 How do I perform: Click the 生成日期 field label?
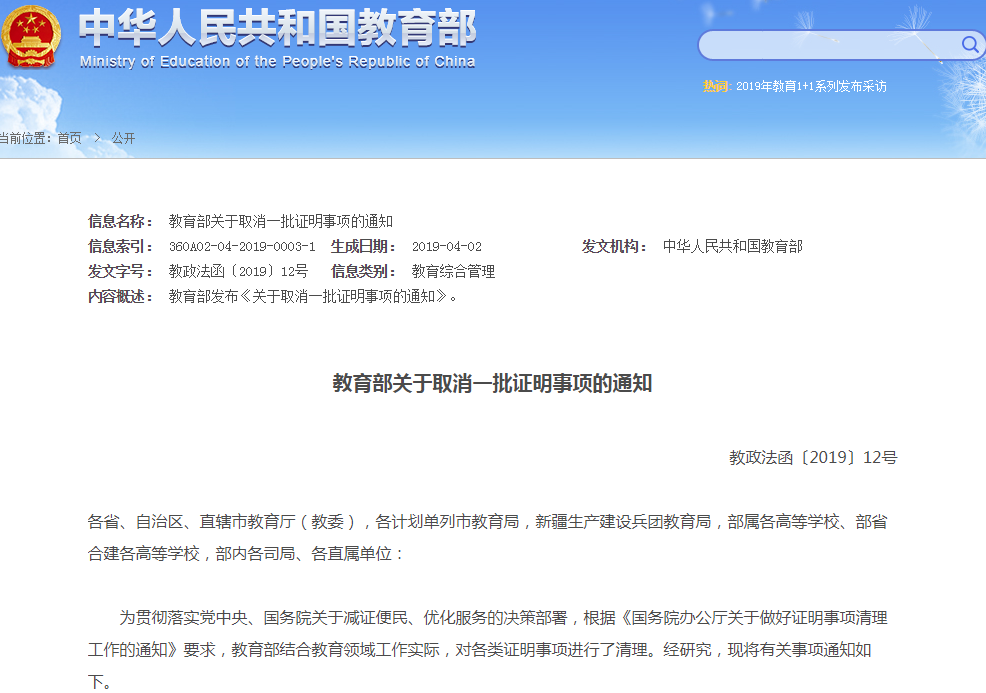pyautogui.click(x=363, y=247)
